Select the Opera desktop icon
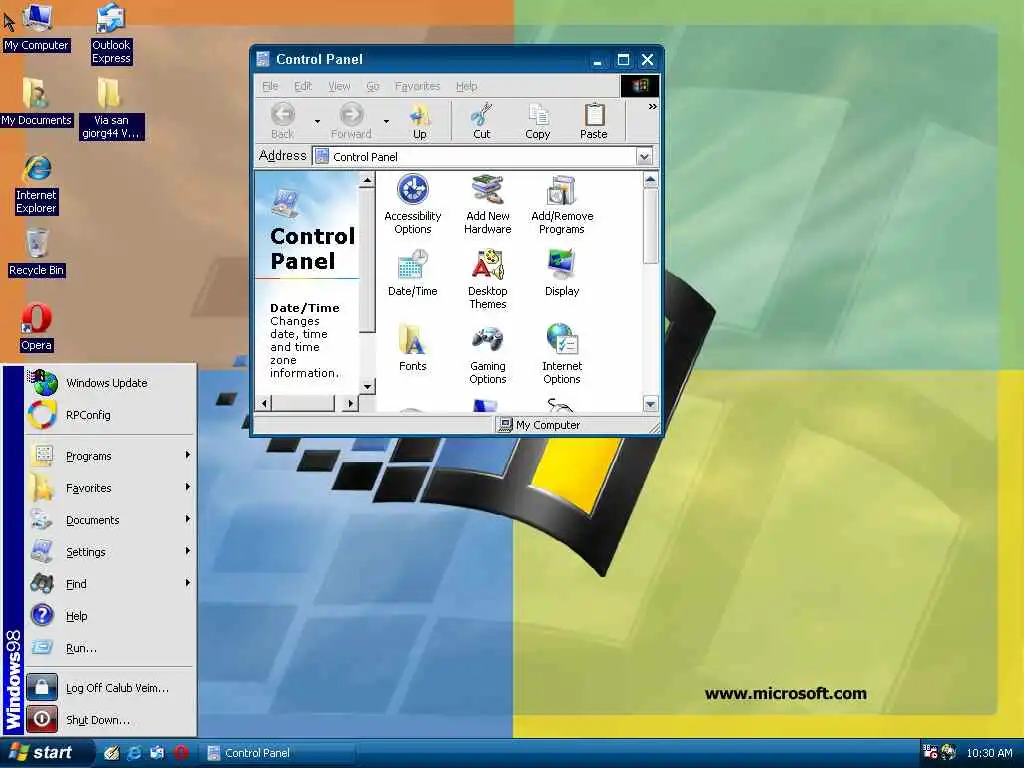 [x=37, y=328]
